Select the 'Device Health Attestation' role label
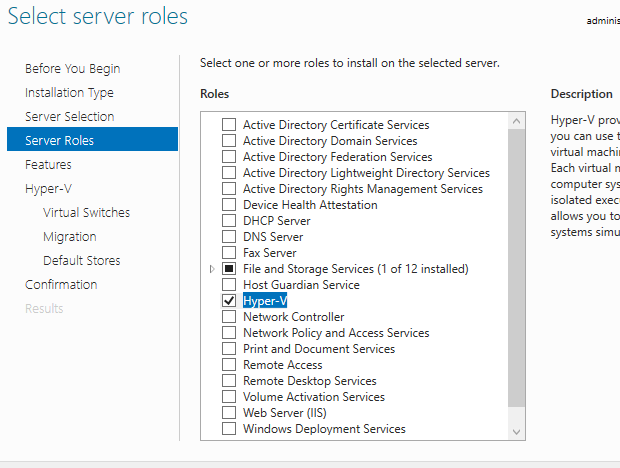The height and width of the screenshot is (468, 620). pos(310,205)
